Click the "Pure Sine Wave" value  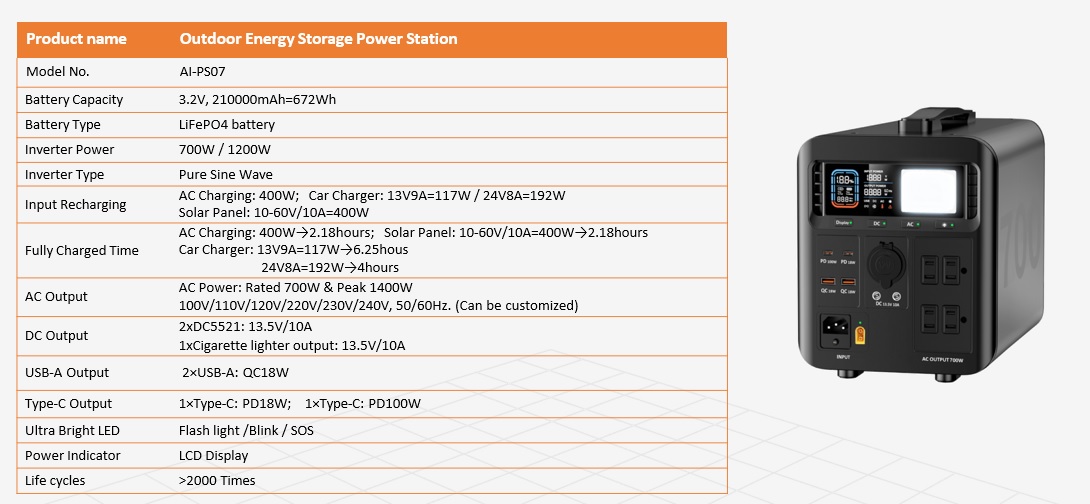click(x=225, y=174)
